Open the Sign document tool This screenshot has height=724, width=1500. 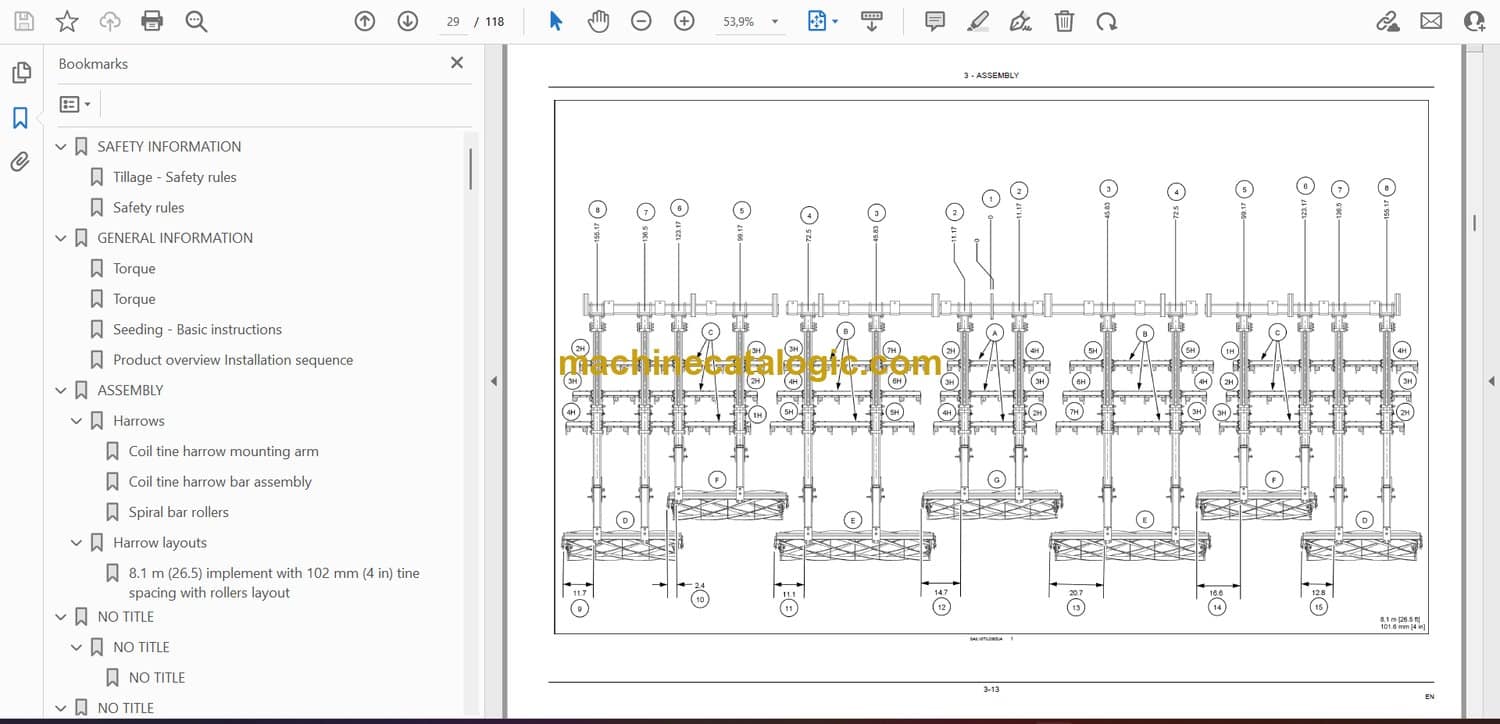1021,21
